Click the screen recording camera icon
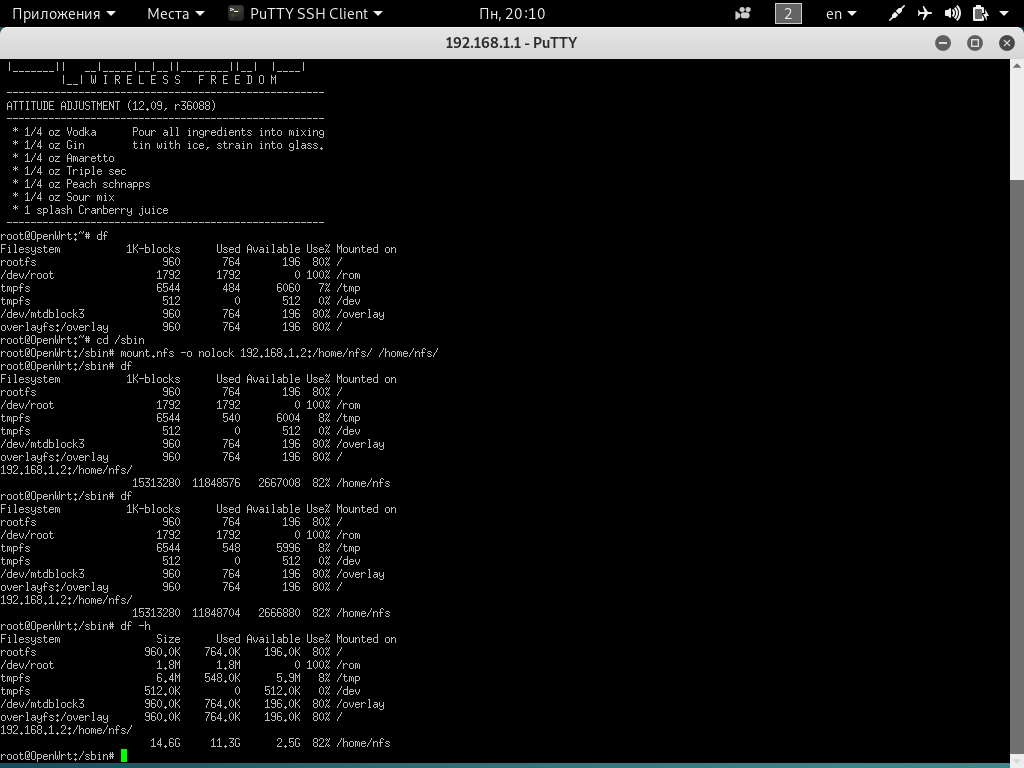The width and height of the screenshot is (1024, 768). click(743, 14)
